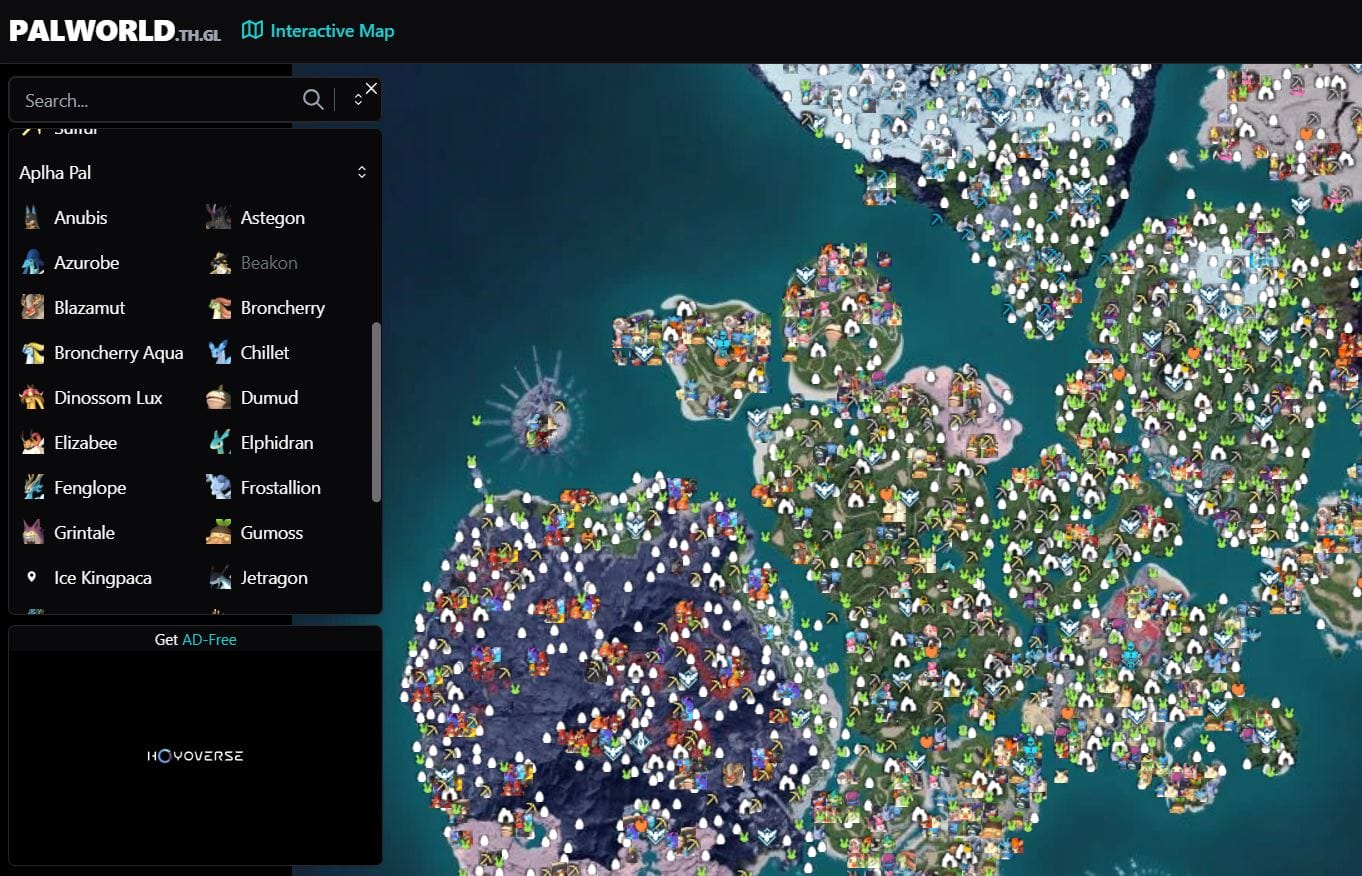Image resolution: width=1362 pixels, height=876 pixels.
Task: Open the AD-Free link
Action: click(x=210, y=640)
